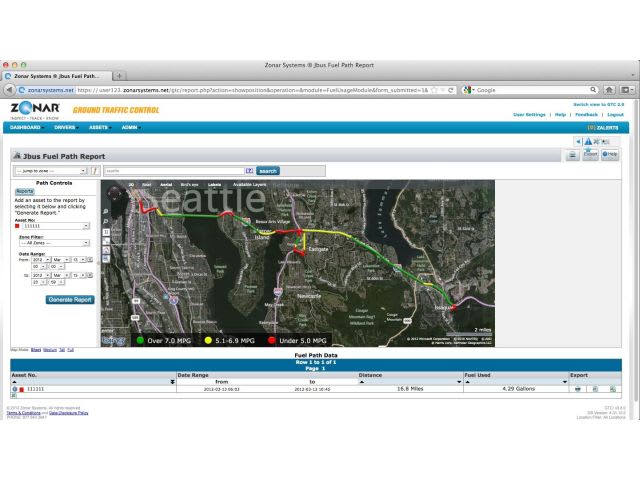Open the jump to zone dropdown
This screenshot has height=480, width=640.
pyautogui.click(x=51, y=171)
